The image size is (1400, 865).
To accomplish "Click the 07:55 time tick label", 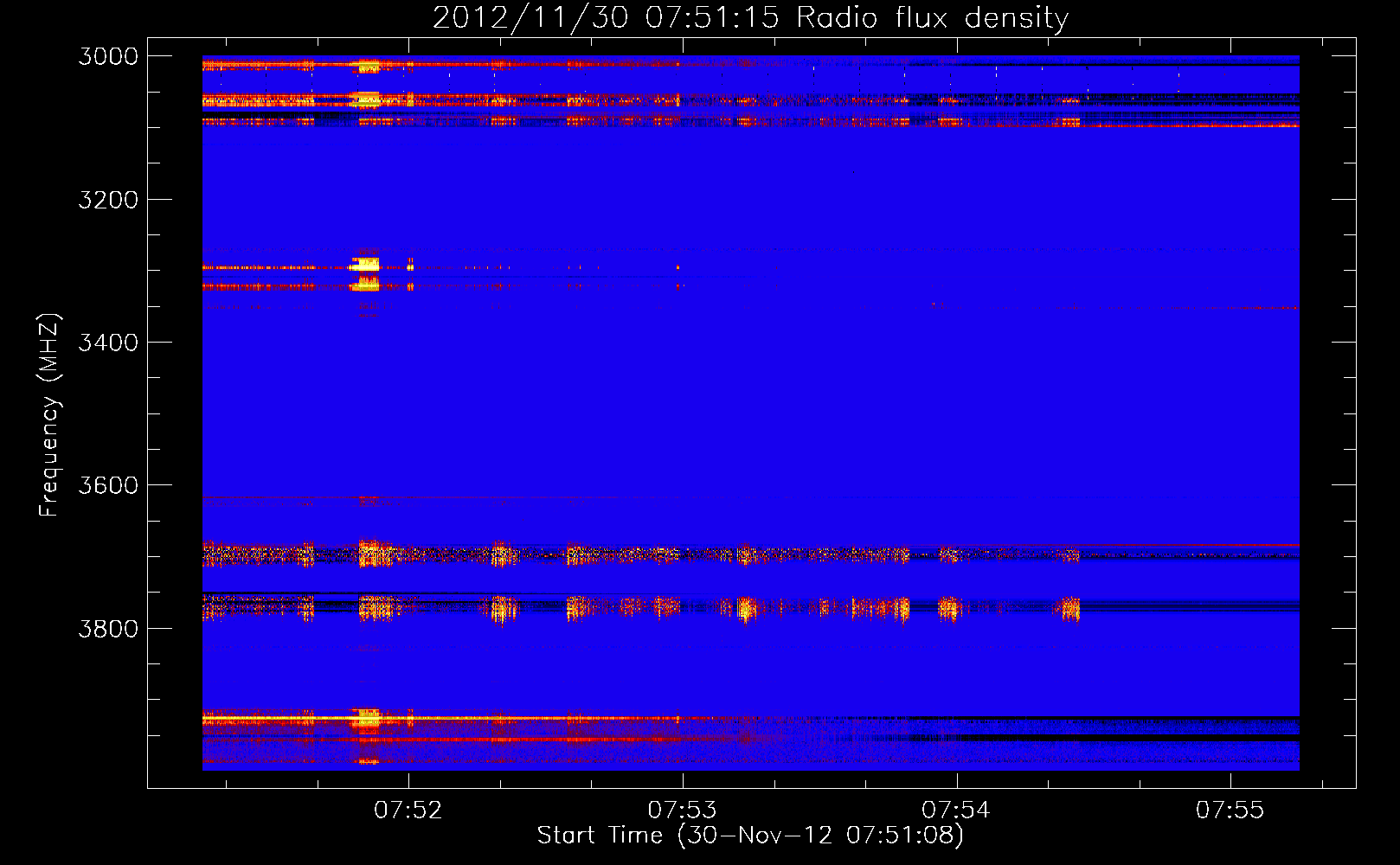I will point(1230,811).
